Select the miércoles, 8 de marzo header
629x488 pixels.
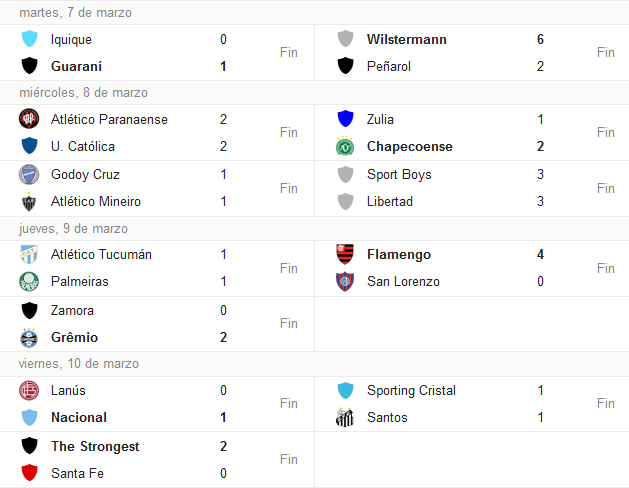coord(83,93)
